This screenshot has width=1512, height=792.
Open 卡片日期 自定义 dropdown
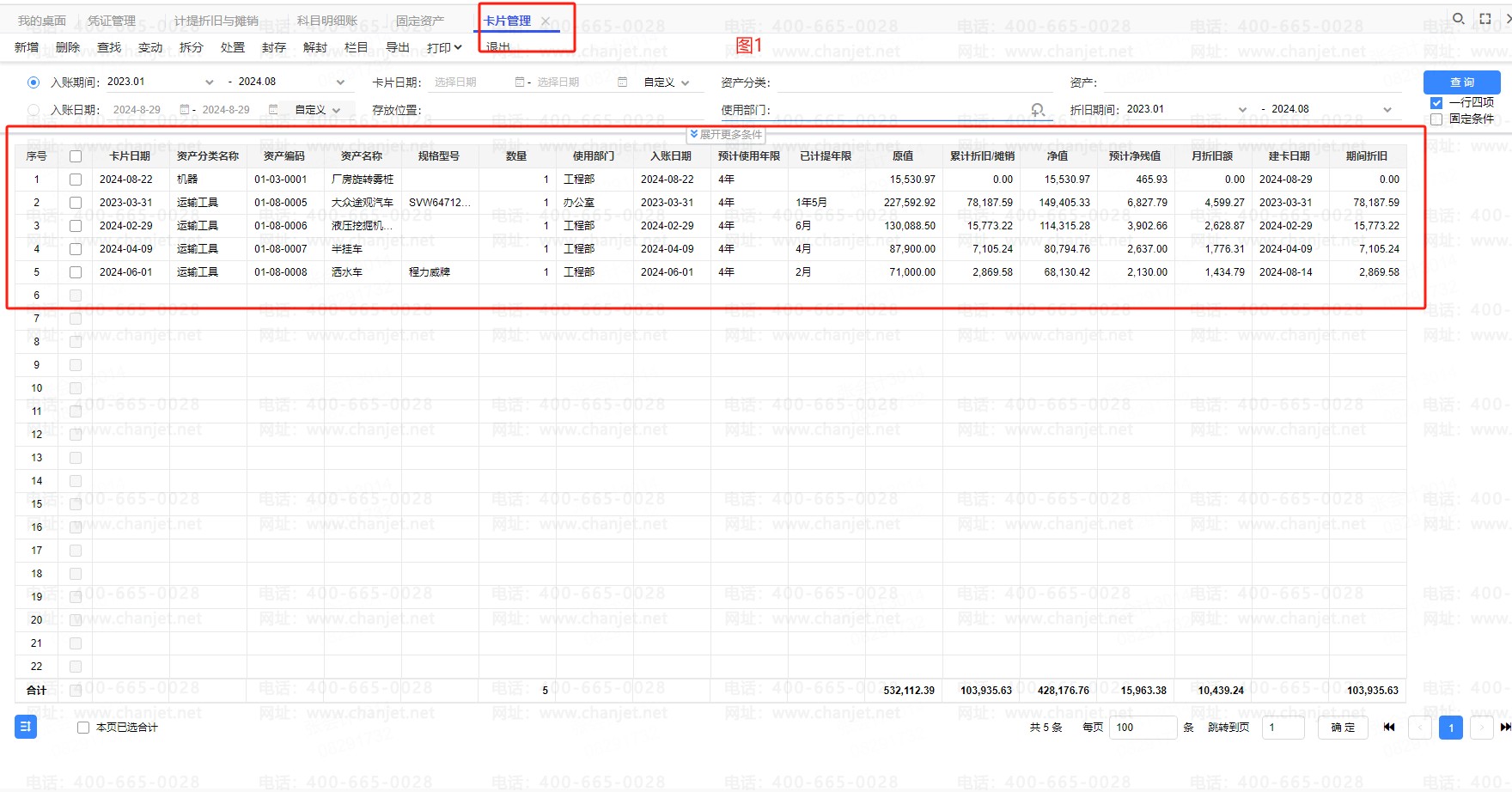[x=667, y=82]
